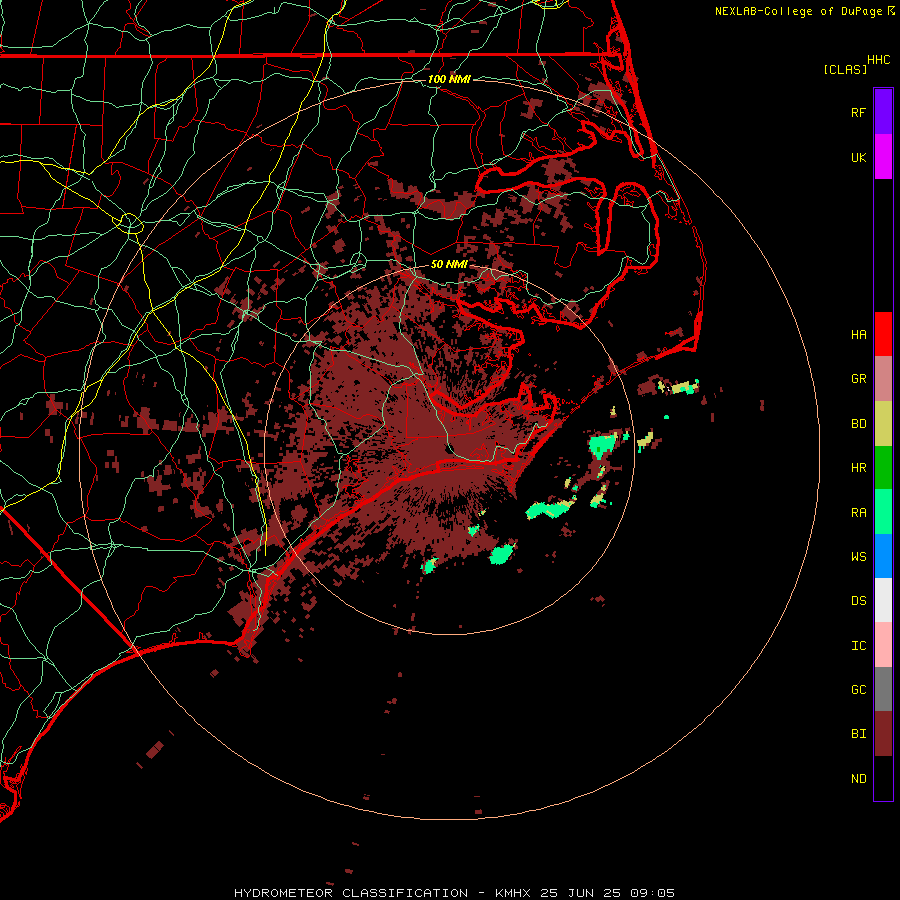The width and height of the screenshot is (900, 900).
Task: Click the dark red BI legend swatch
Action: click(x=883, y=734)
